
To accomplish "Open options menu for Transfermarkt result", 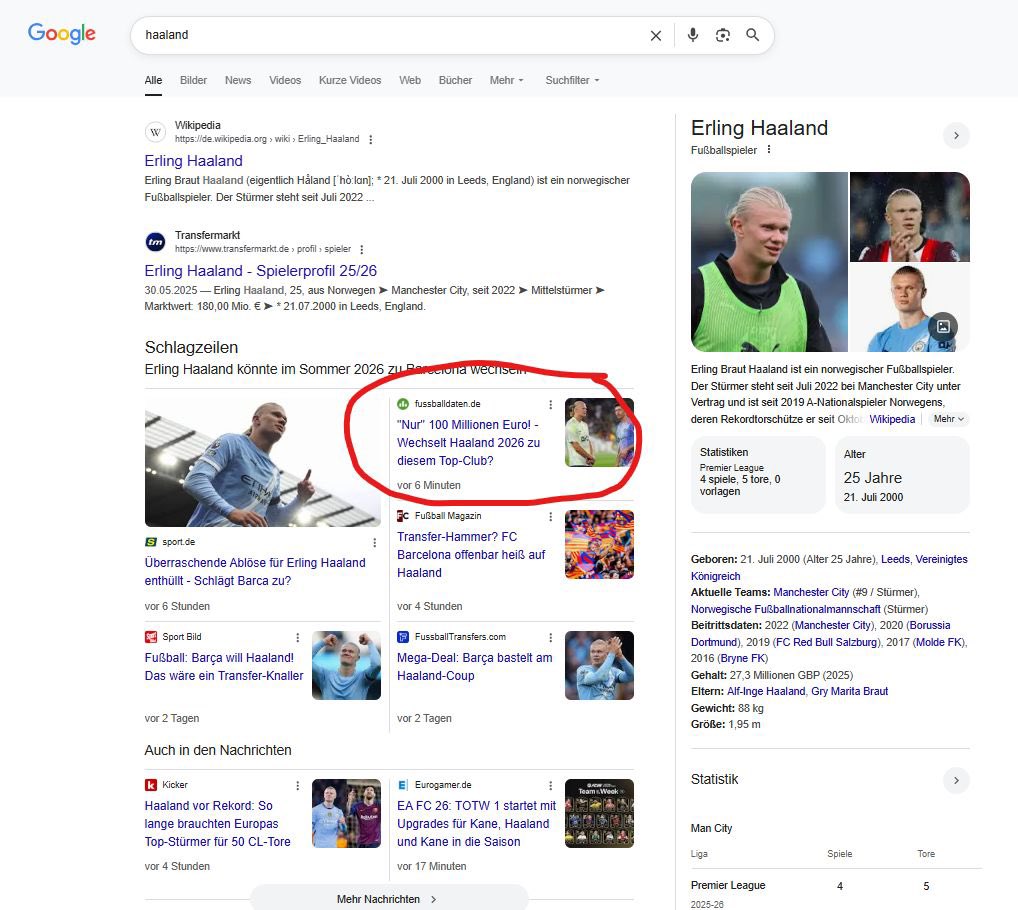I will point(362,249).
